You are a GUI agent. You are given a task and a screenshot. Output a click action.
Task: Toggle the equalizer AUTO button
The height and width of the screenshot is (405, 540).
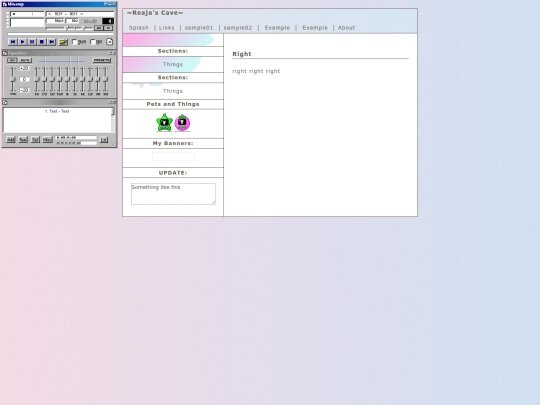(x=25, y=60)
